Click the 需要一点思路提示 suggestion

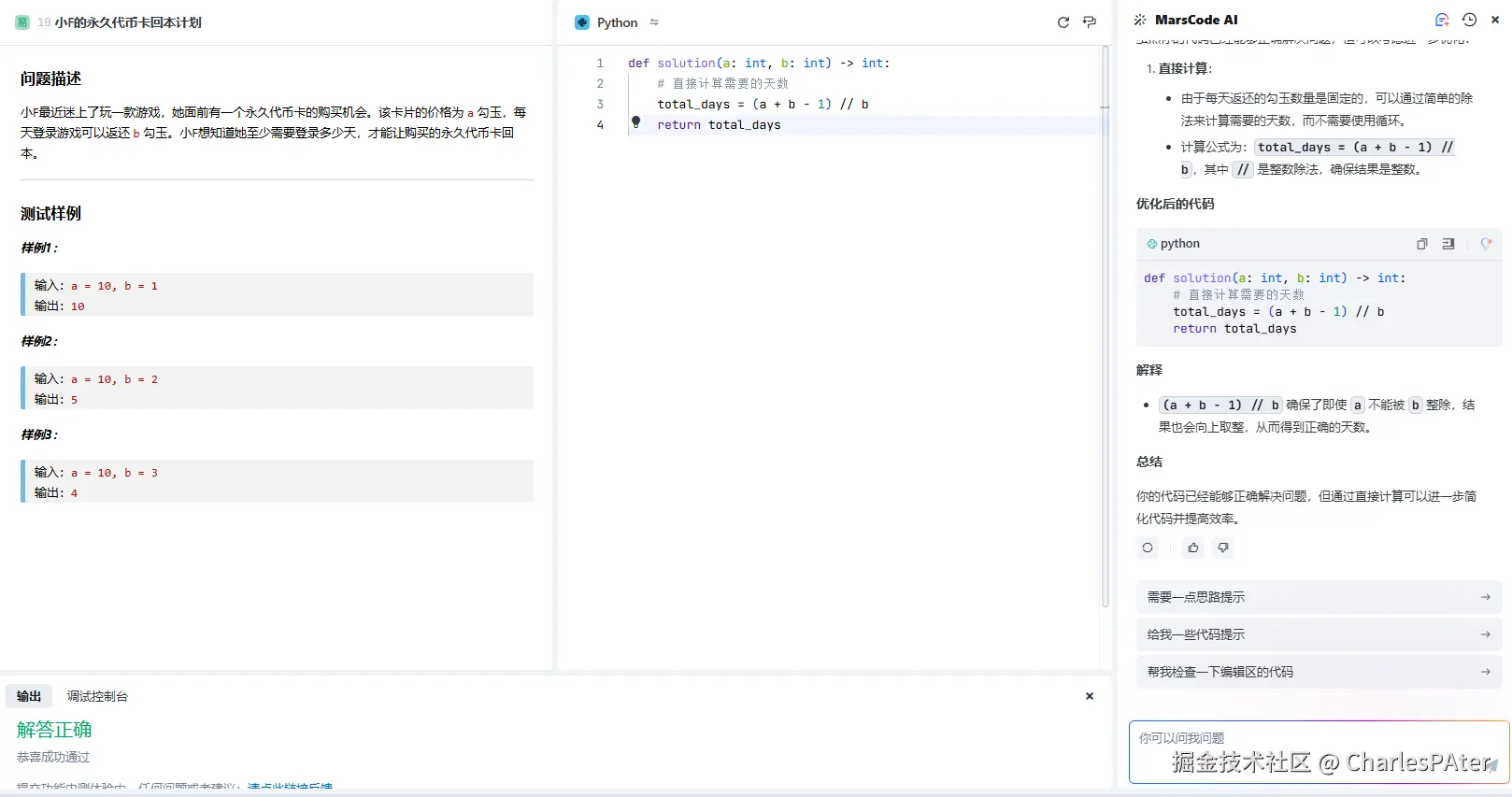(1319, 597)
